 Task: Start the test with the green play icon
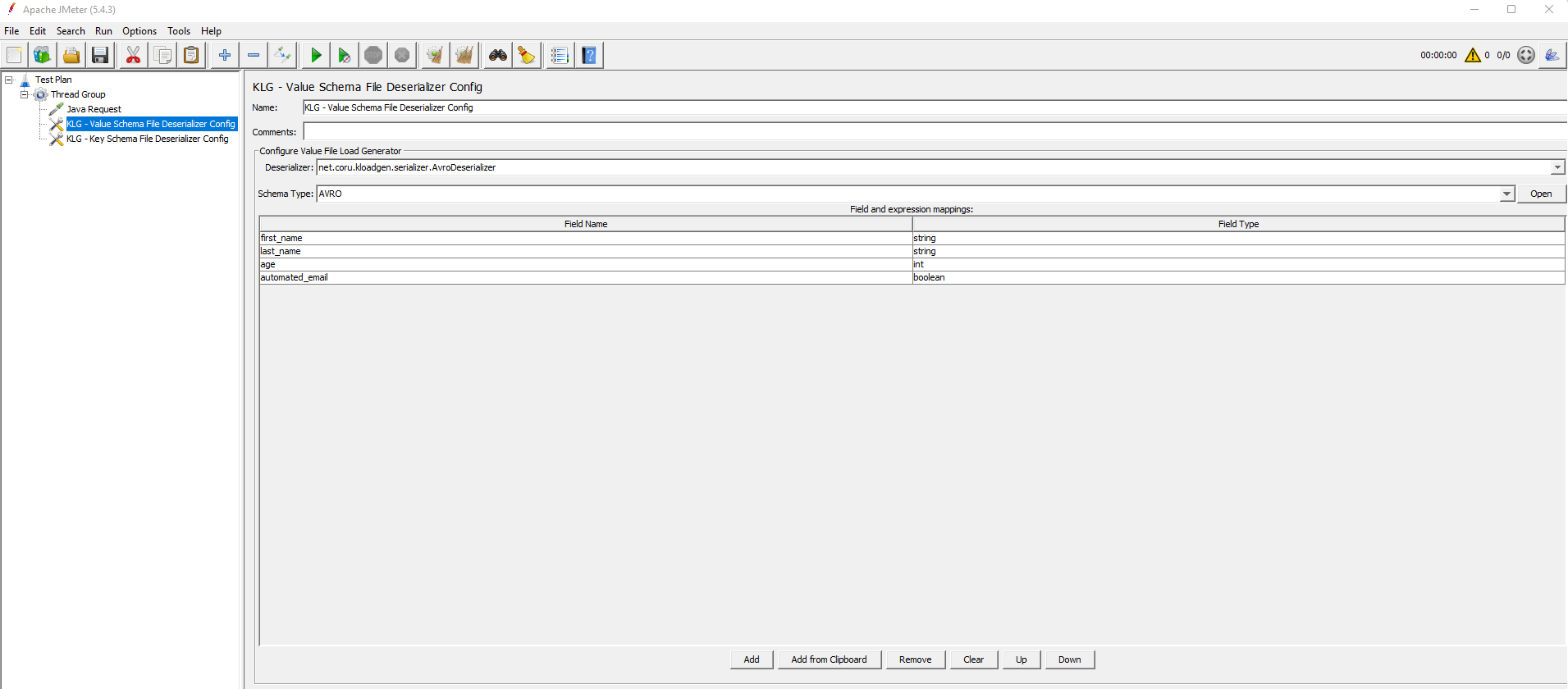(316, 55)
